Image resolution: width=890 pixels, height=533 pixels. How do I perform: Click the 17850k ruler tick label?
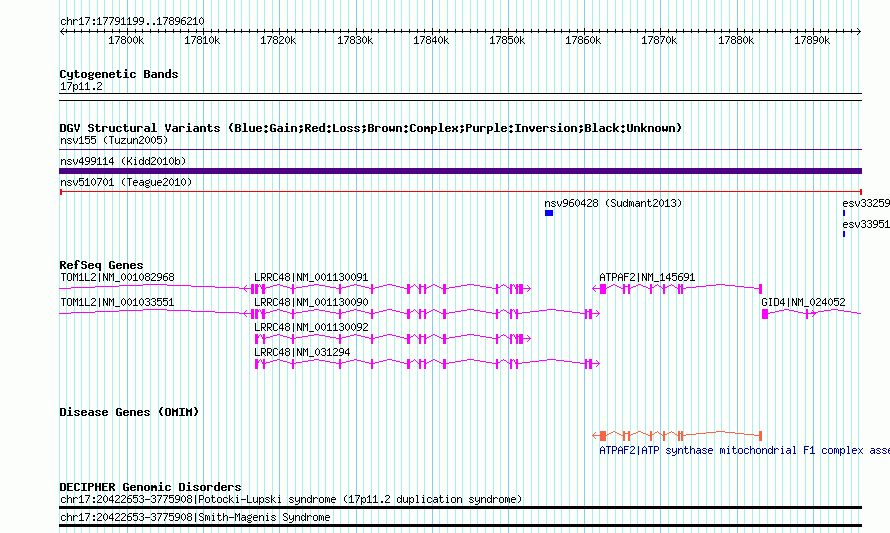click(507, 41)
